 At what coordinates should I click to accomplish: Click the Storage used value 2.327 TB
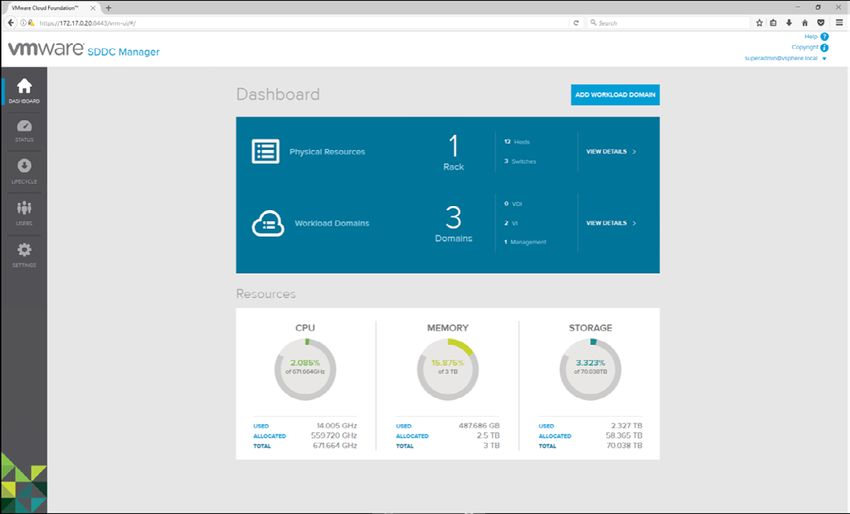tap(627, 426)
